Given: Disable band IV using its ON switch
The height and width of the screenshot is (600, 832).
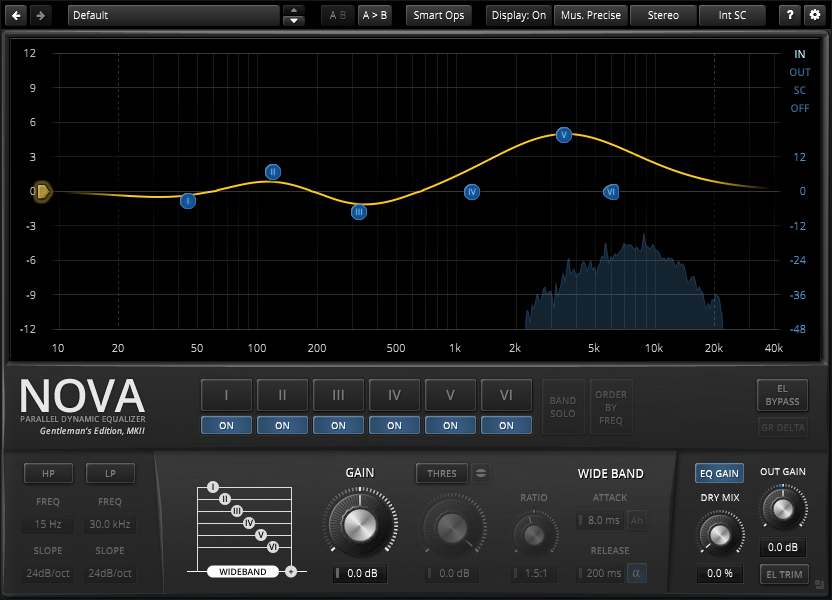Looking at the screenshot, I should pyautogui.click(x=395, y=425).
